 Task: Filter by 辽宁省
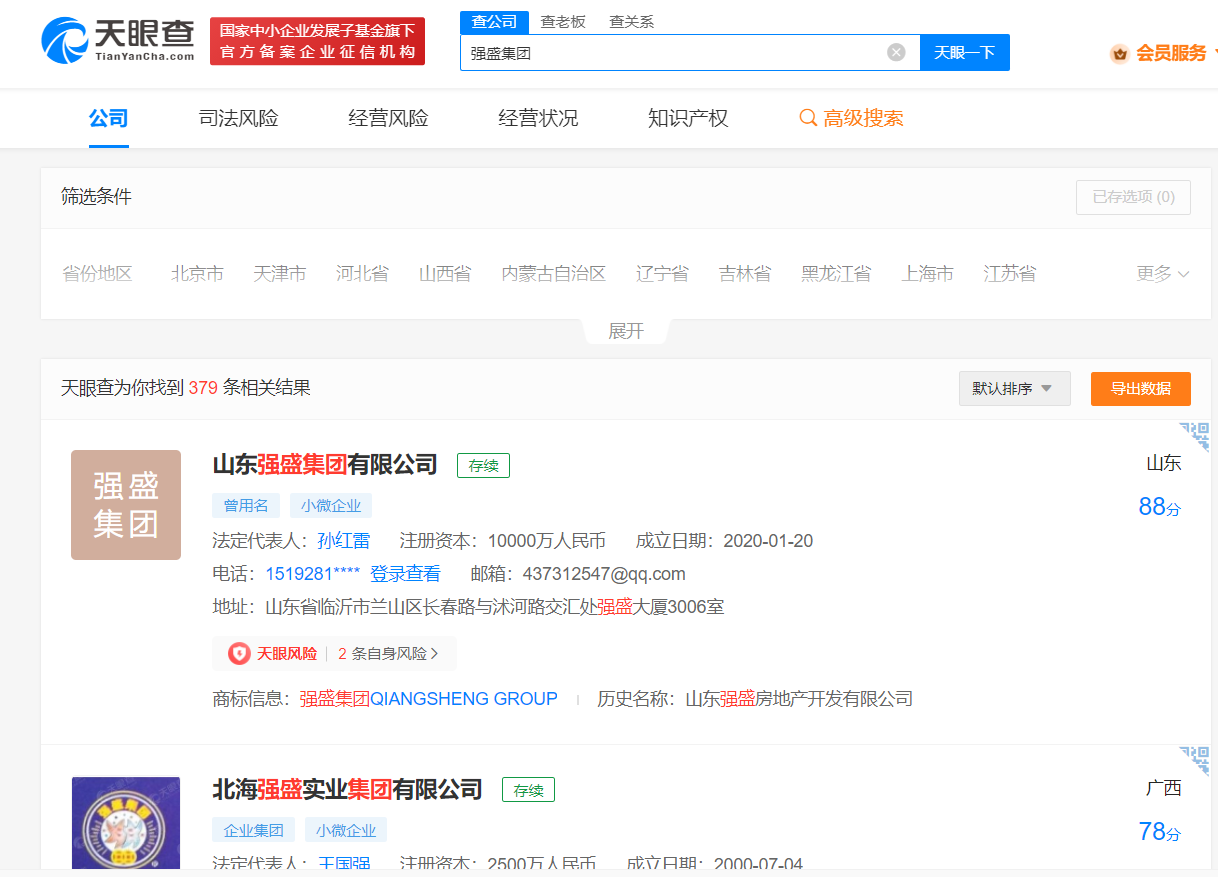(662, 273)
